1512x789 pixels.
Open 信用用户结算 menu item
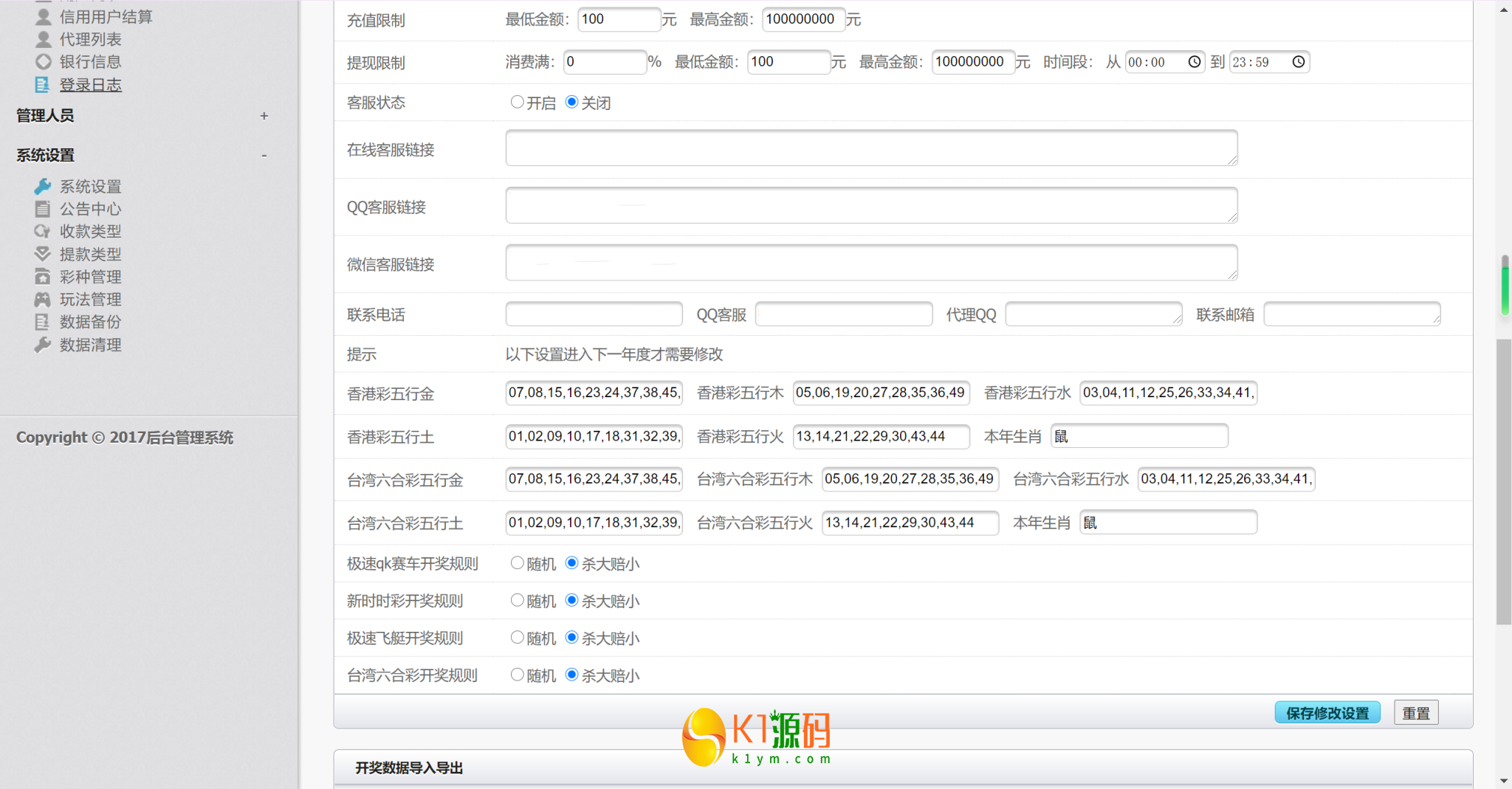106,16
